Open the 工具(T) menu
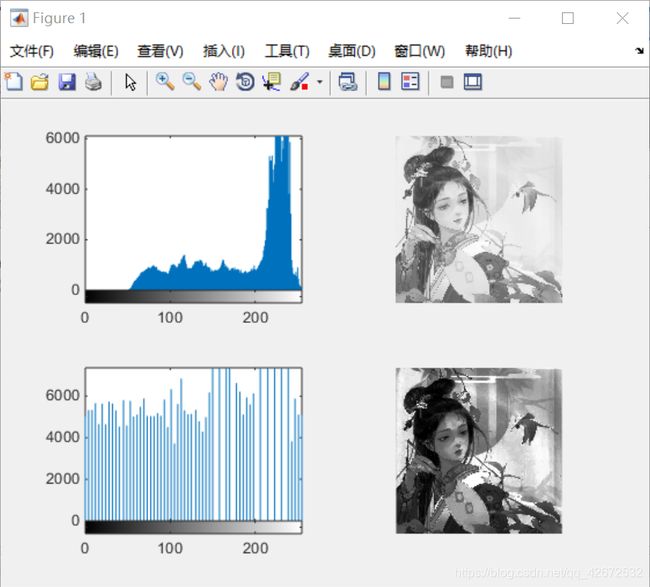The height and width of the screenshot is (587, 650). coord(287,51)
